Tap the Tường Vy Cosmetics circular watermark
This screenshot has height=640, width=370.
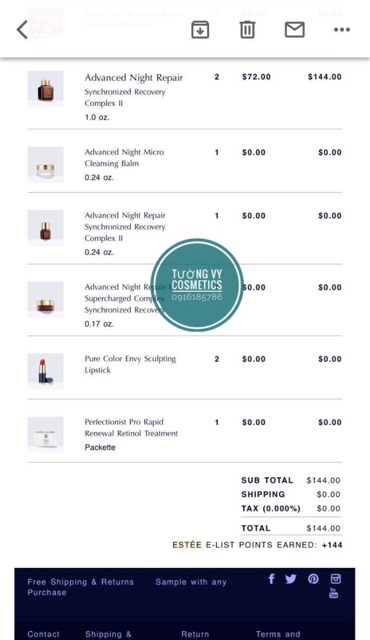[197, 285]
